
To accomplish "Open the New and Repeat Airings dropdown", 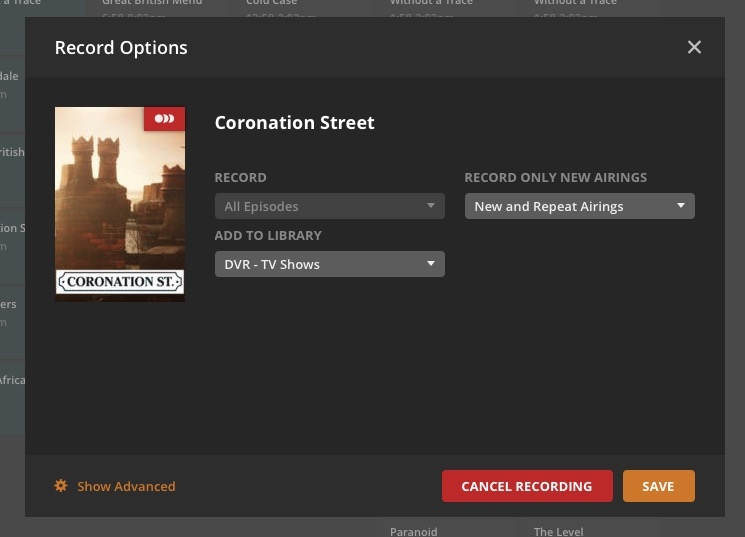I will [x=579, y=206].
